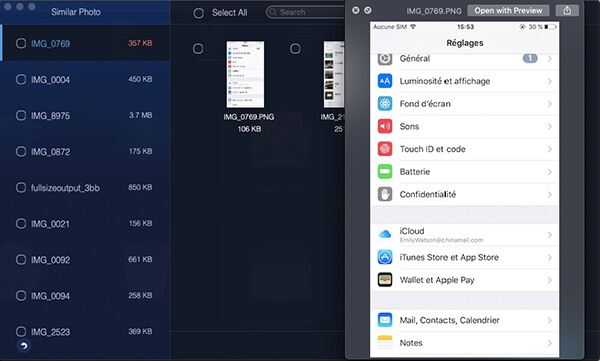600x361 pixels.
Task: Select IMG_2523 in the sidebar list
Action: point(85,332)
